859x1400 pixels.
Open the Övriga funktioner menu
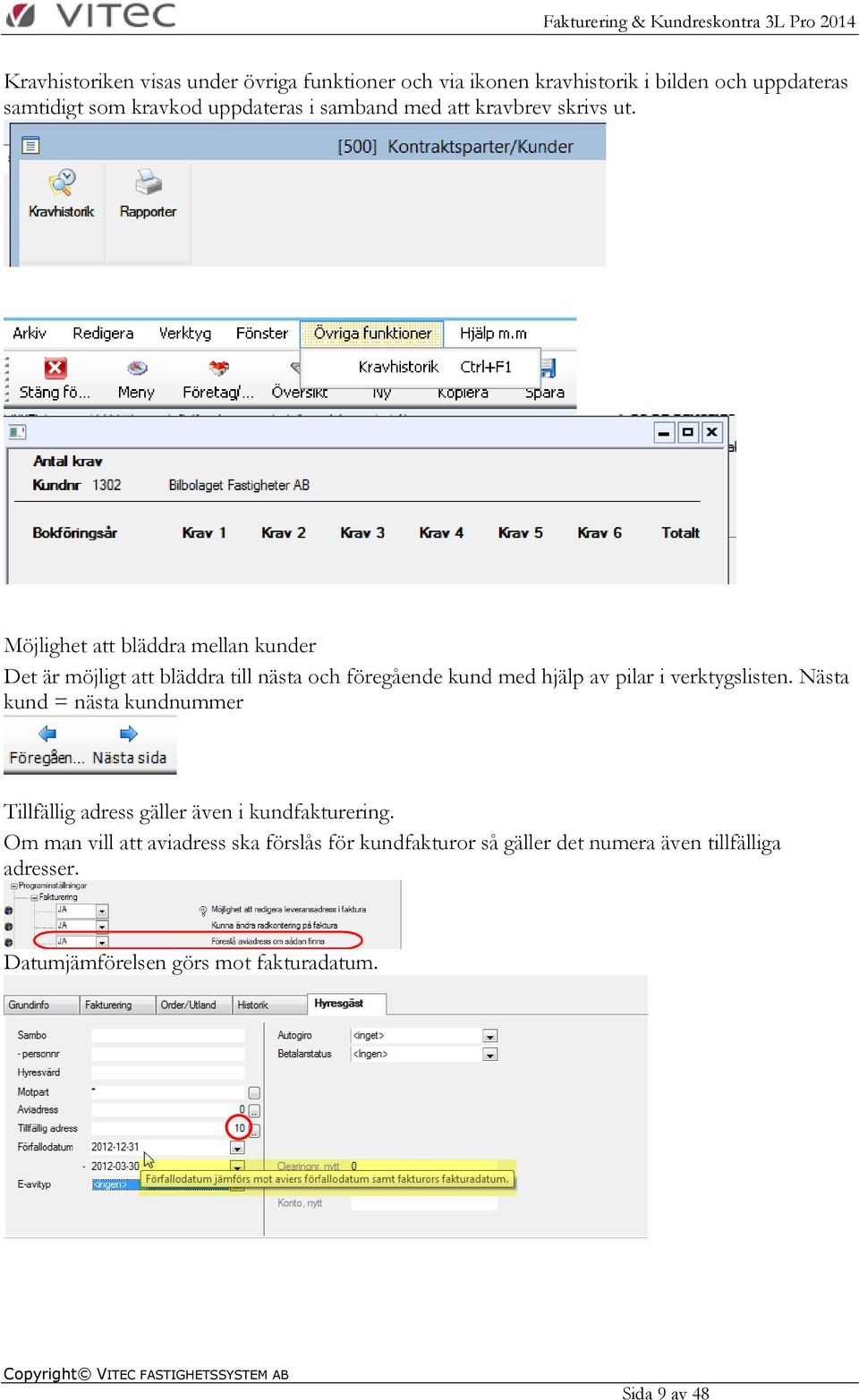(372, 333)
